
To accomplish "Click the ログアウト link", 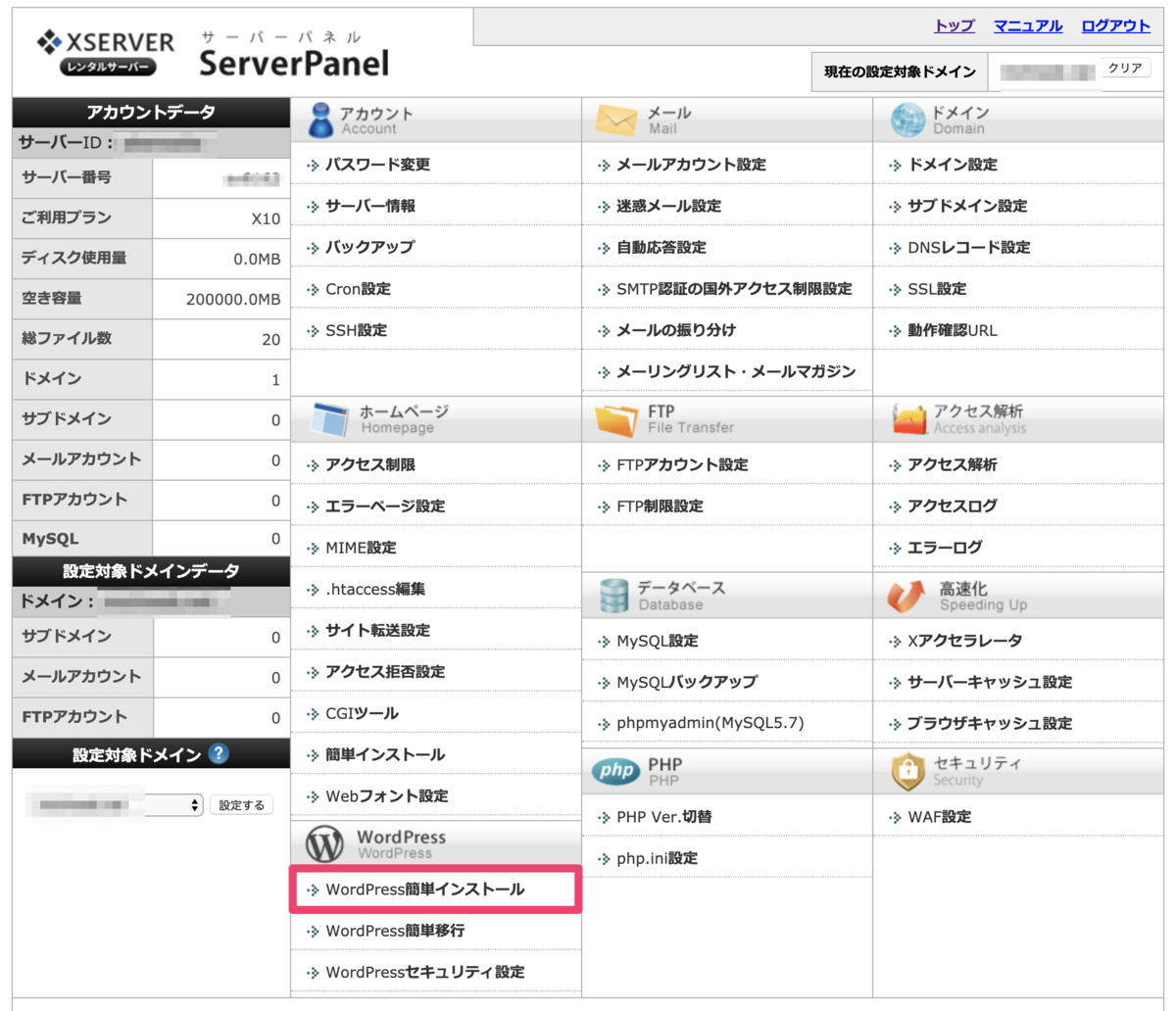I will (1115, 25).
